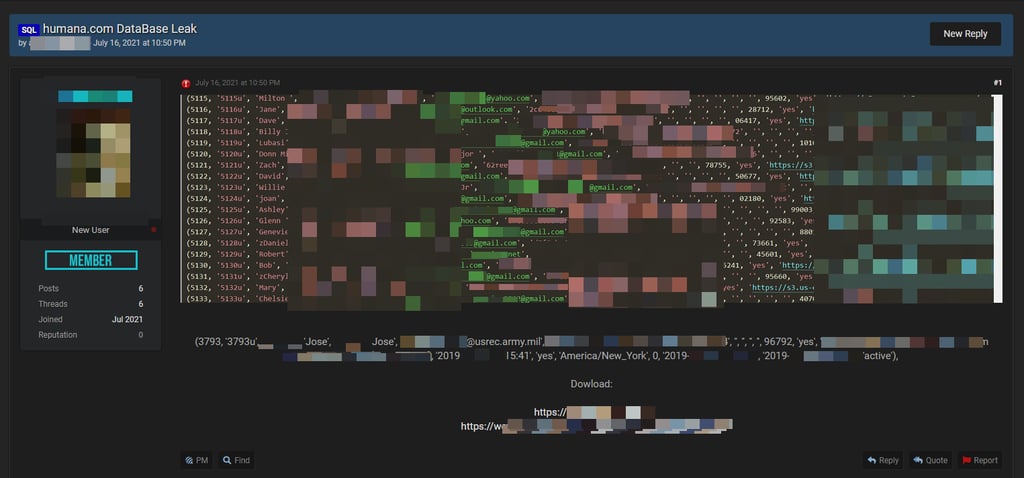Click the red flag icon on Report
1024x478 pixels.
[x=967, y=460]
